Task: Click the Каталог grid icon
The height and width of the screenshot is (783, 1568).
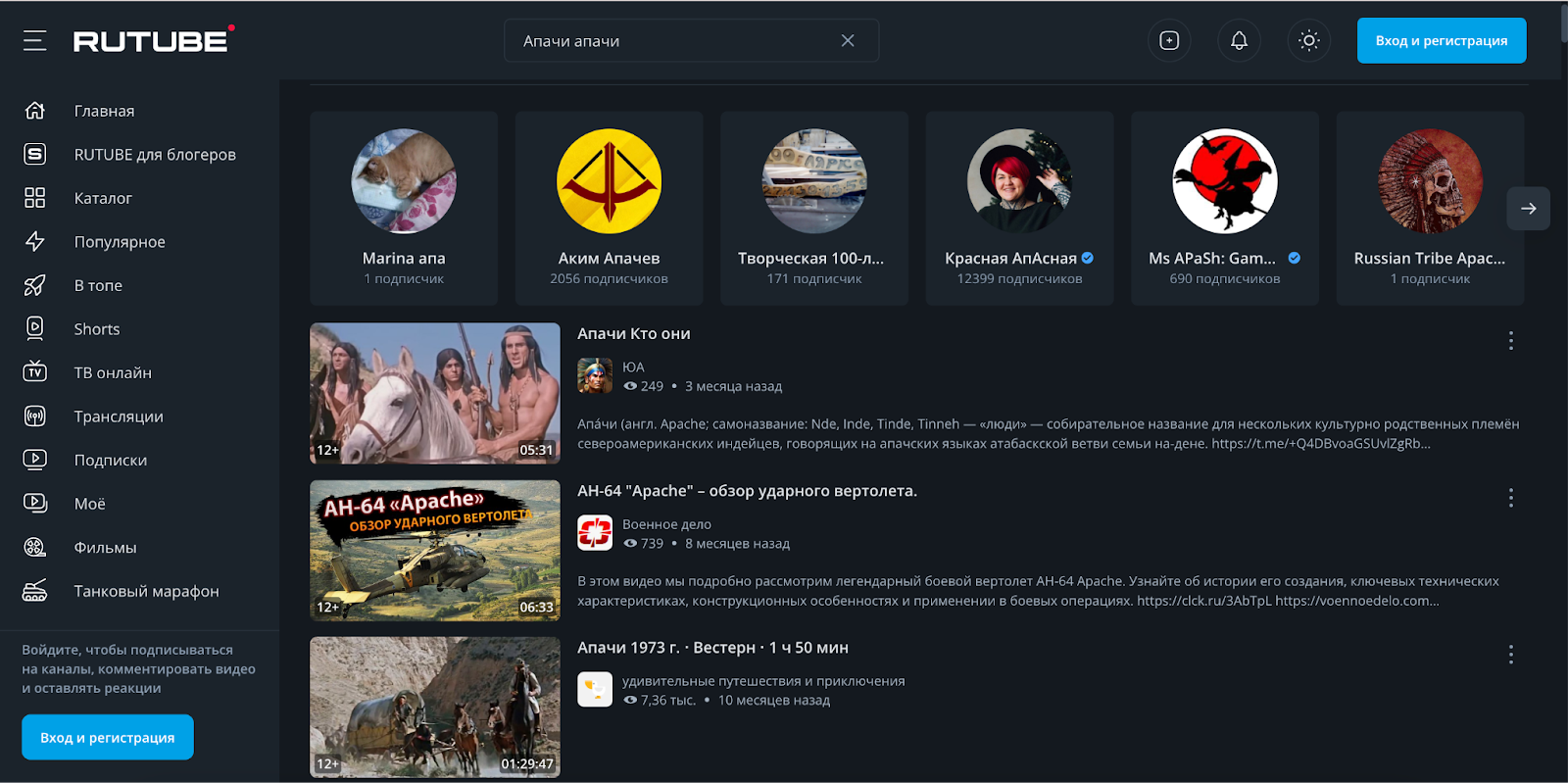Action: [x=35, y=198]
